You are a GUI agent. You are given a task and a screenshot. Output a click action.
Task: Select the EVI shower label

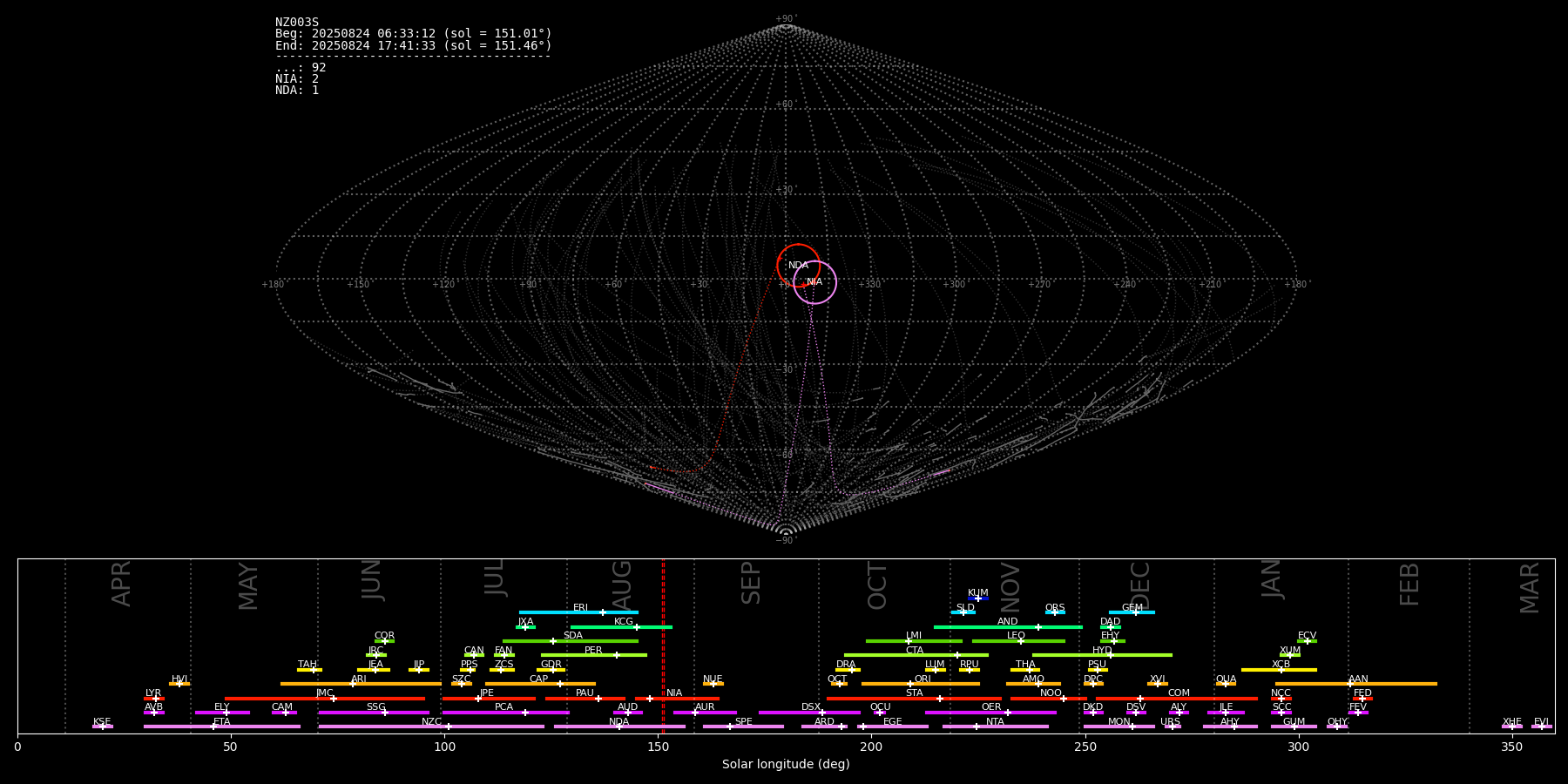pyautogui.click(x=1542, y=722)
